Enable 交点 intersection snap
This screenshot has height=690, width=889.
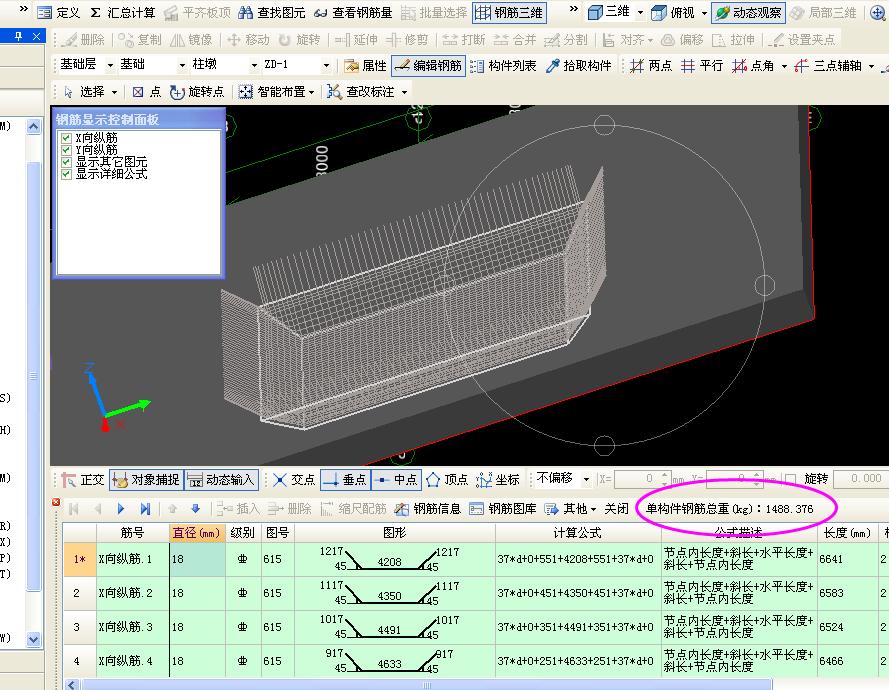pos(294,480)
